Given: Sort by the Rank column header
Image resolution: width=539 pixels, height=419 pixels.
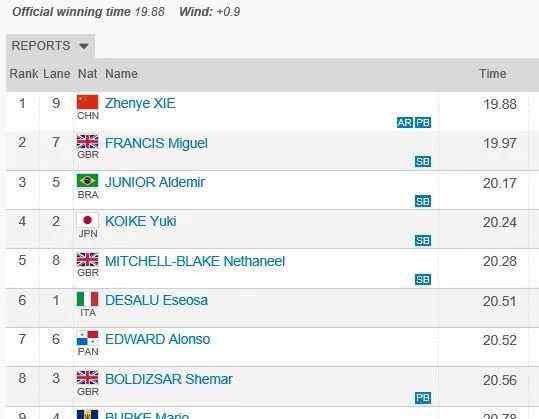Looking at the screenshot, I should click(x=24, y=74).
